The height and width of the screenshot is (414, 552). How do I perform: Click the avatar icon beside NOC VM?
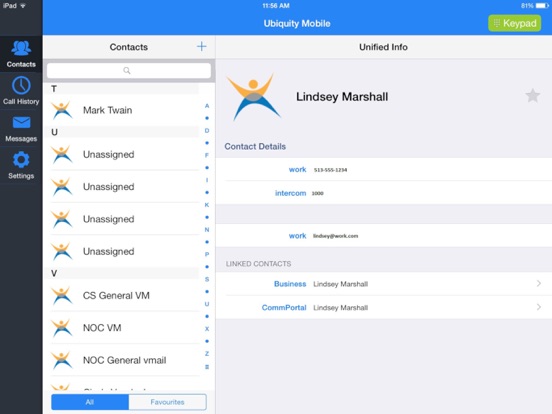[62, 328]
